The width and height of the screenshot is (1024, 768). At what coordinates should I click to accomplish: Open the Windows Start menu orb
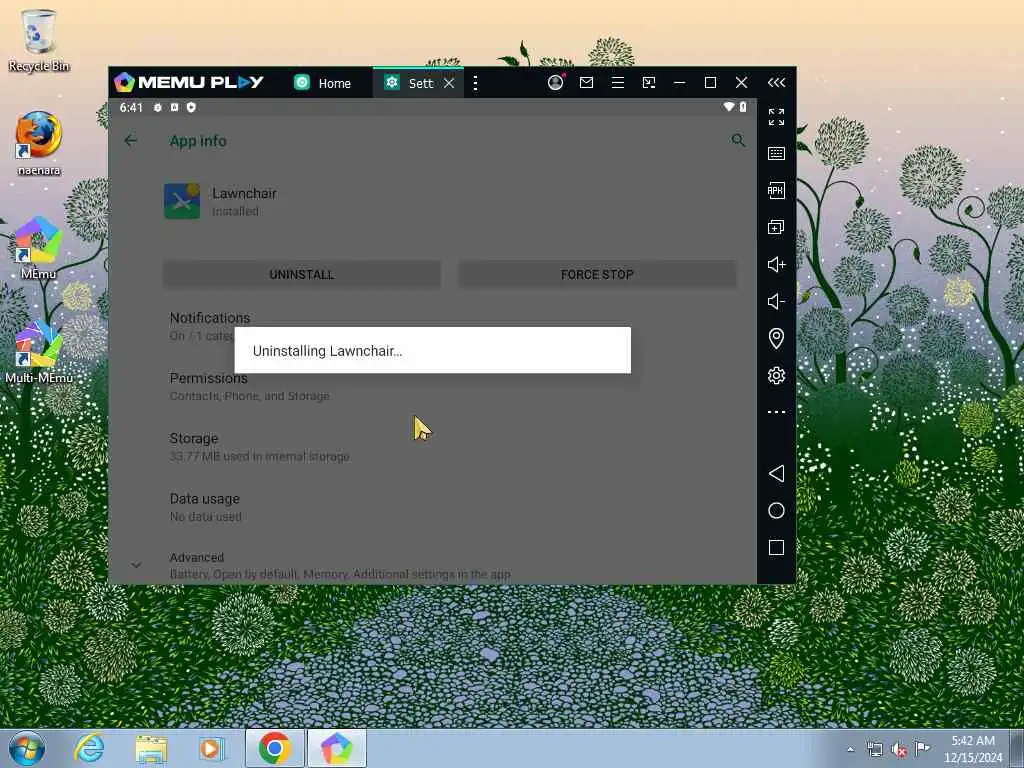point(27,748)
